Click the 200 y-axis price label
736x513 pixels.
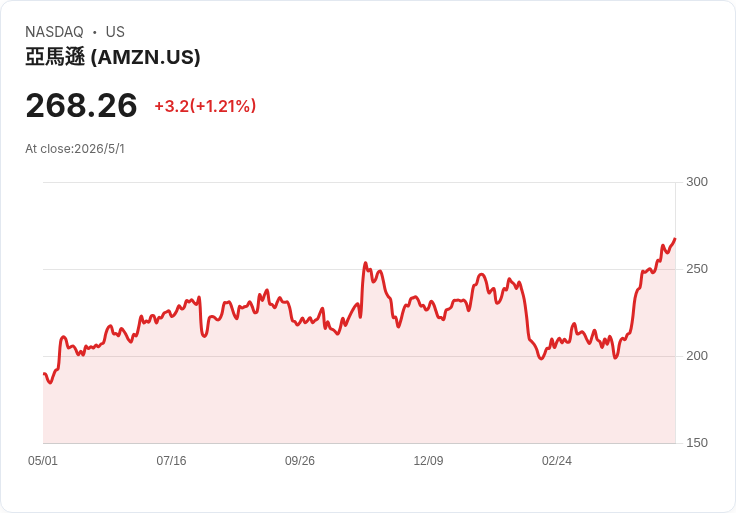click(697, 356)
